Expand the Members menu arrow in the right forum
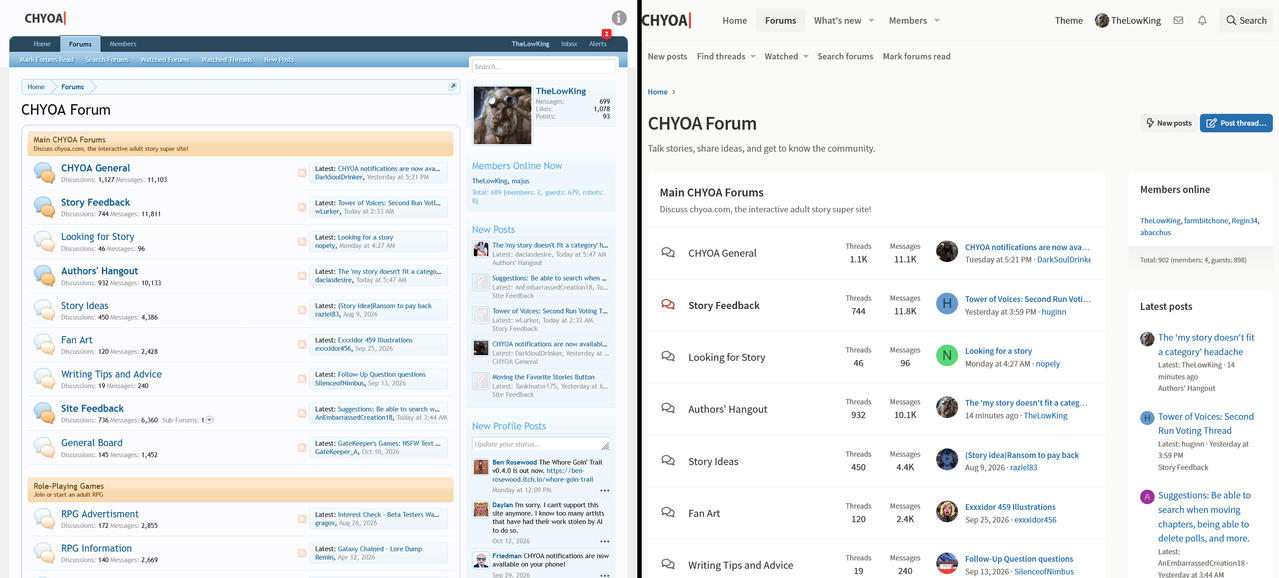This screenshot has width=1279, height=578. [937, 20]
